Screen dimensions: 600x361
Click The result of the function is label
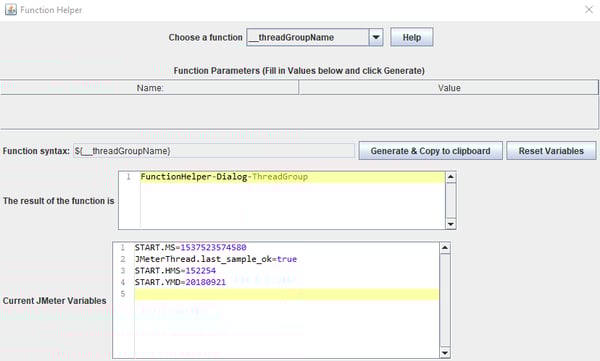click(x=59, y=201)
